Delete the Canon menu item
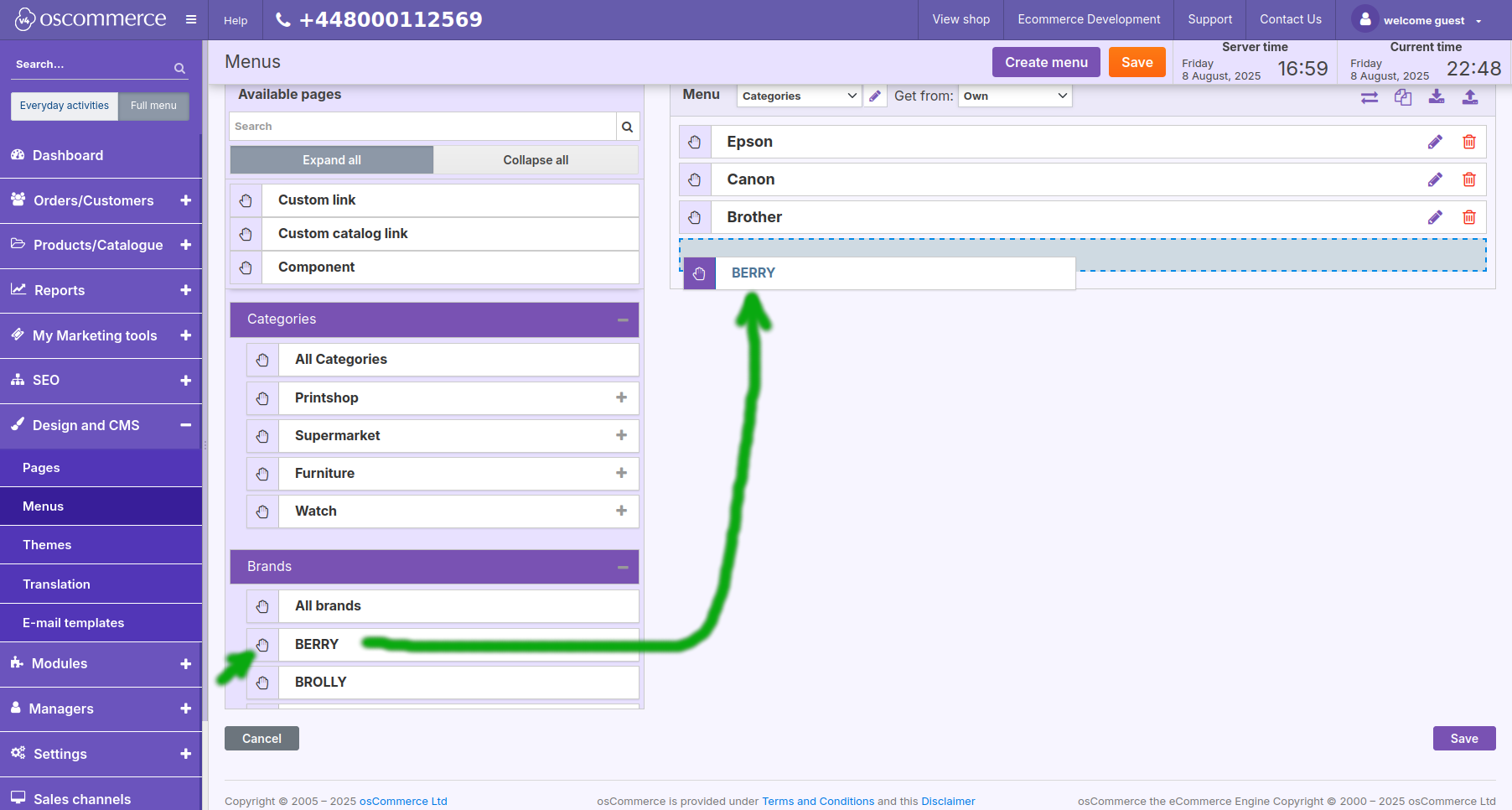Viewport: 1512px width, 810px height. 1469,179
